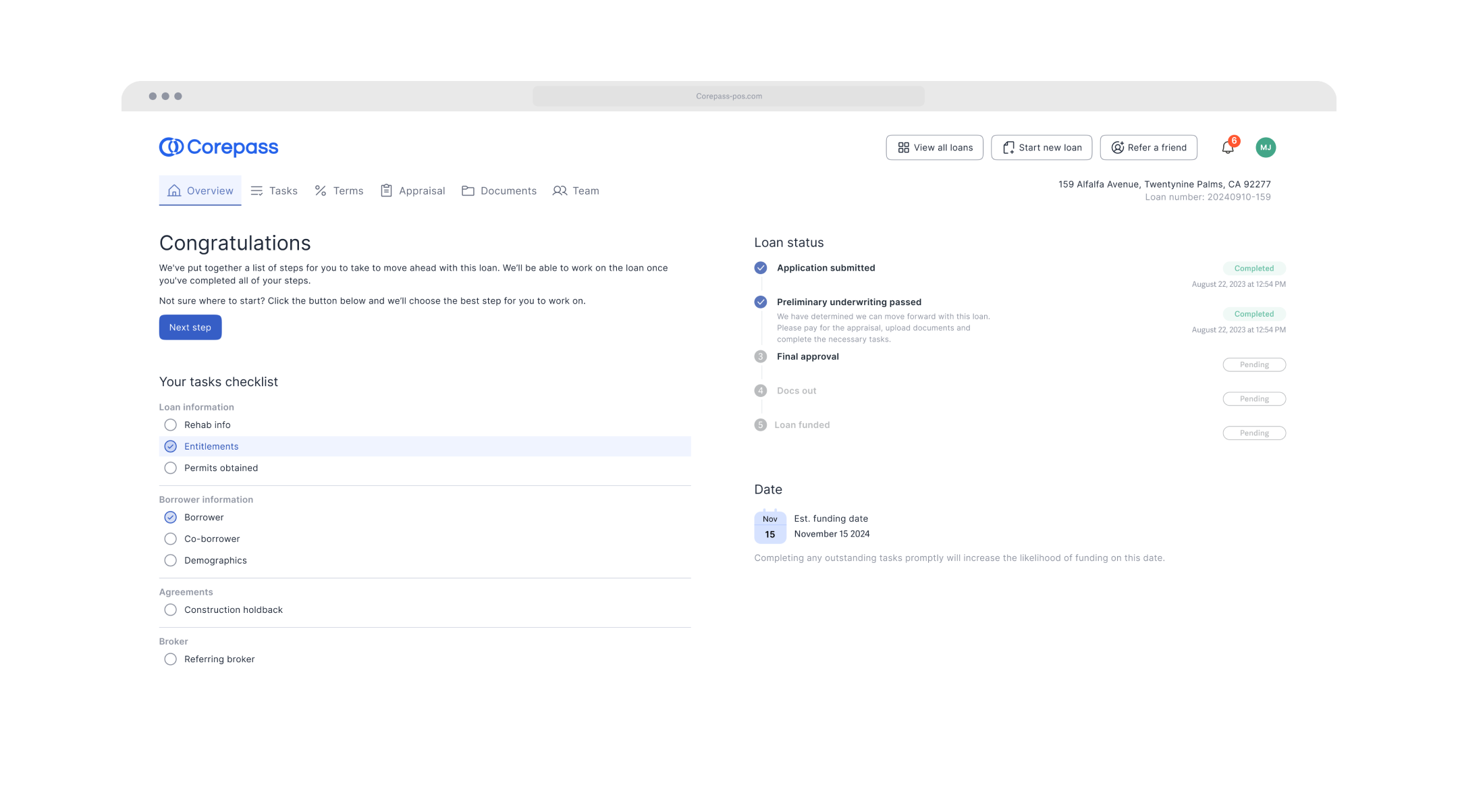Viewport: 1458px width, 812px height.
Task: Toggle the Co-borrower circle
Action: click(x=171, y=539)
